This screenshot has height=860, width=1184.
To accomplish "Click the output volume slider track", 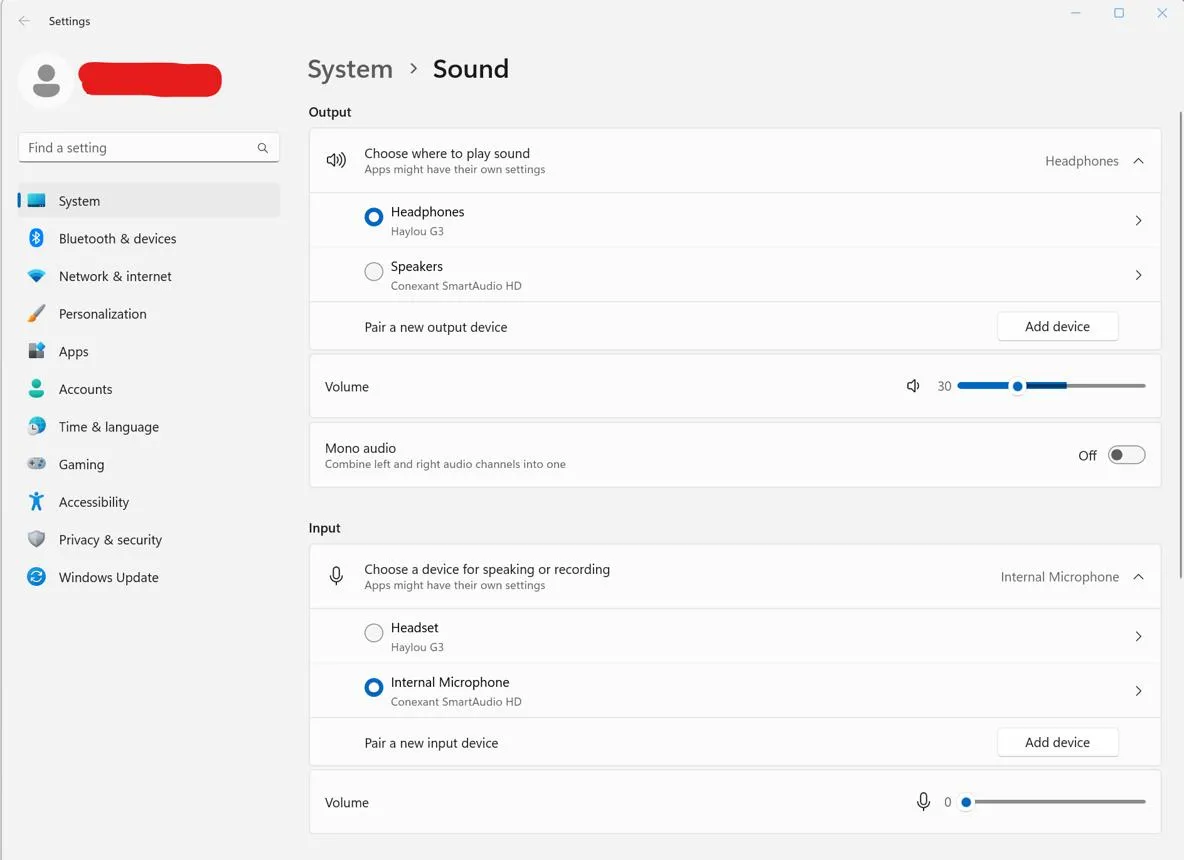I will (x=1051, y=386).
